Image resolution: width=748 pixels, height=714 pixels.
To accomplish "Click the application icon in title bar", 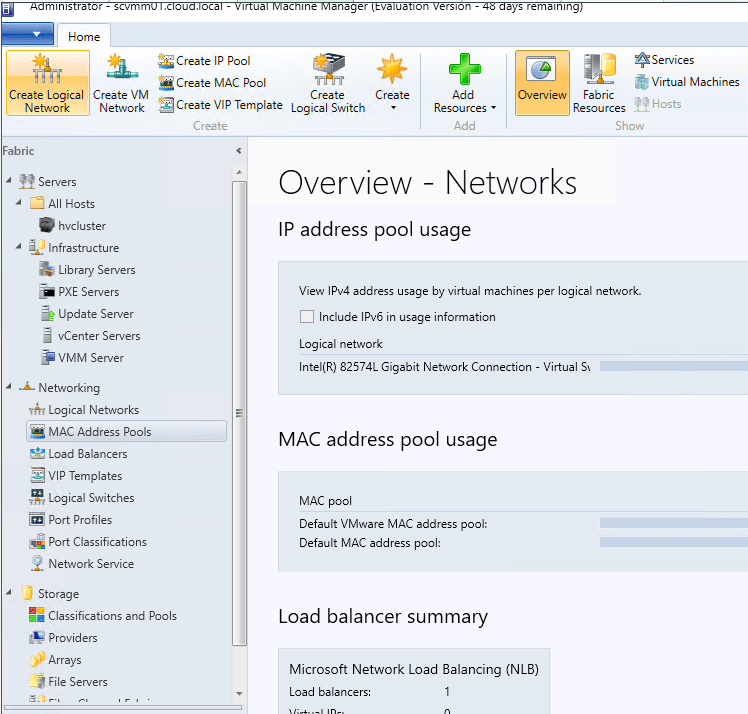I will 8,9.
